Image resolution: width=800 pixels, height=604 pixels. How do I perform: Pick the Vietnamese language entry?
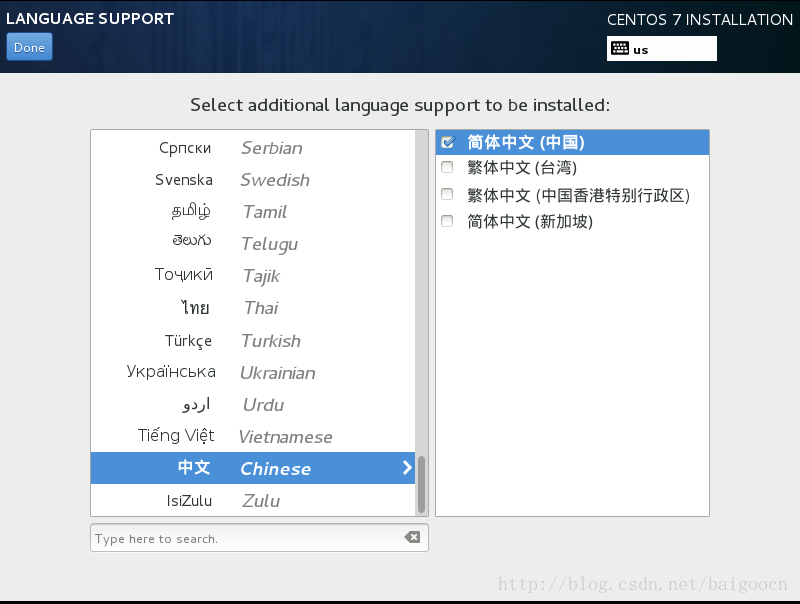click(252, 437)
